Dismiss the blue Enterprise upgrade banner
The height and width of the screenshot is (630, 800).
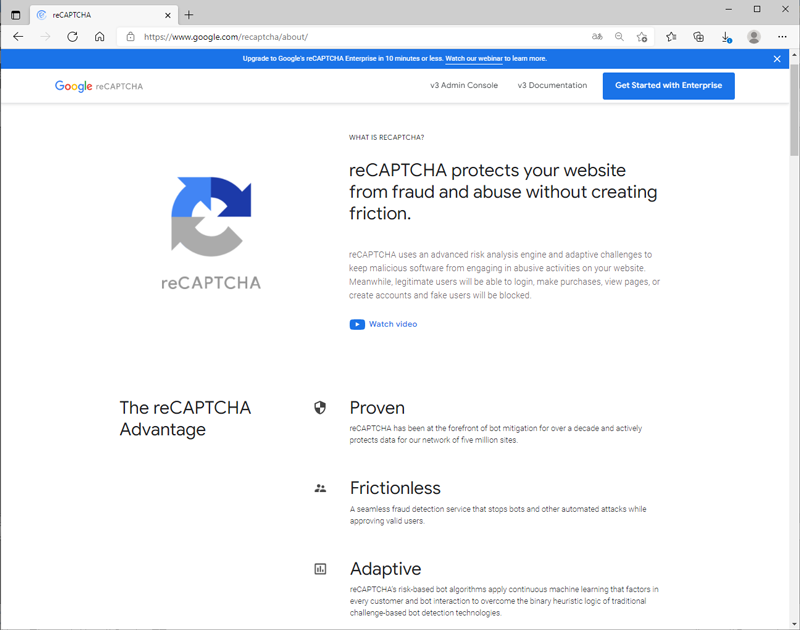coord(777,59)
